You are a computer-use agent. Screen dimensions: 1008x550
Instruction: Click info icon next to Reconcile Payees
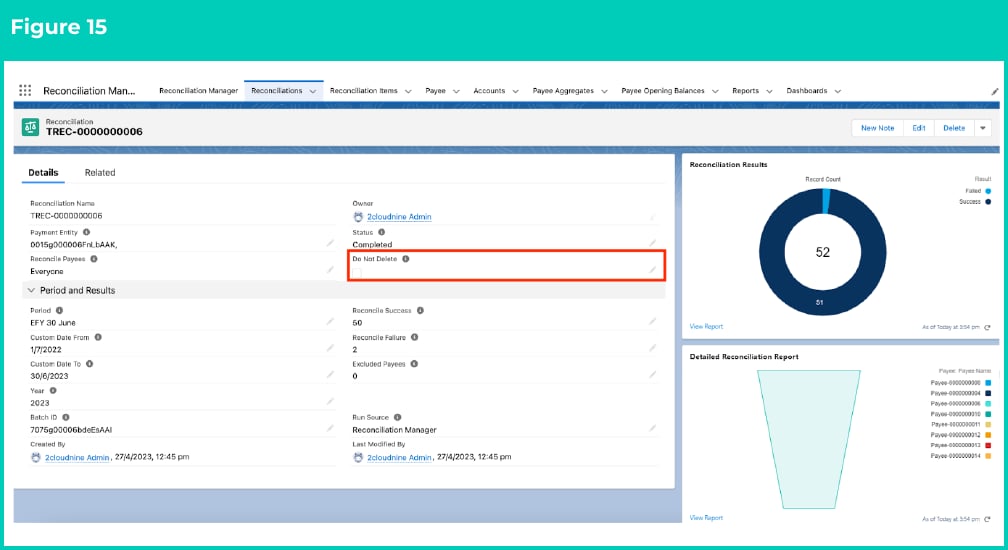coord(94,259)
